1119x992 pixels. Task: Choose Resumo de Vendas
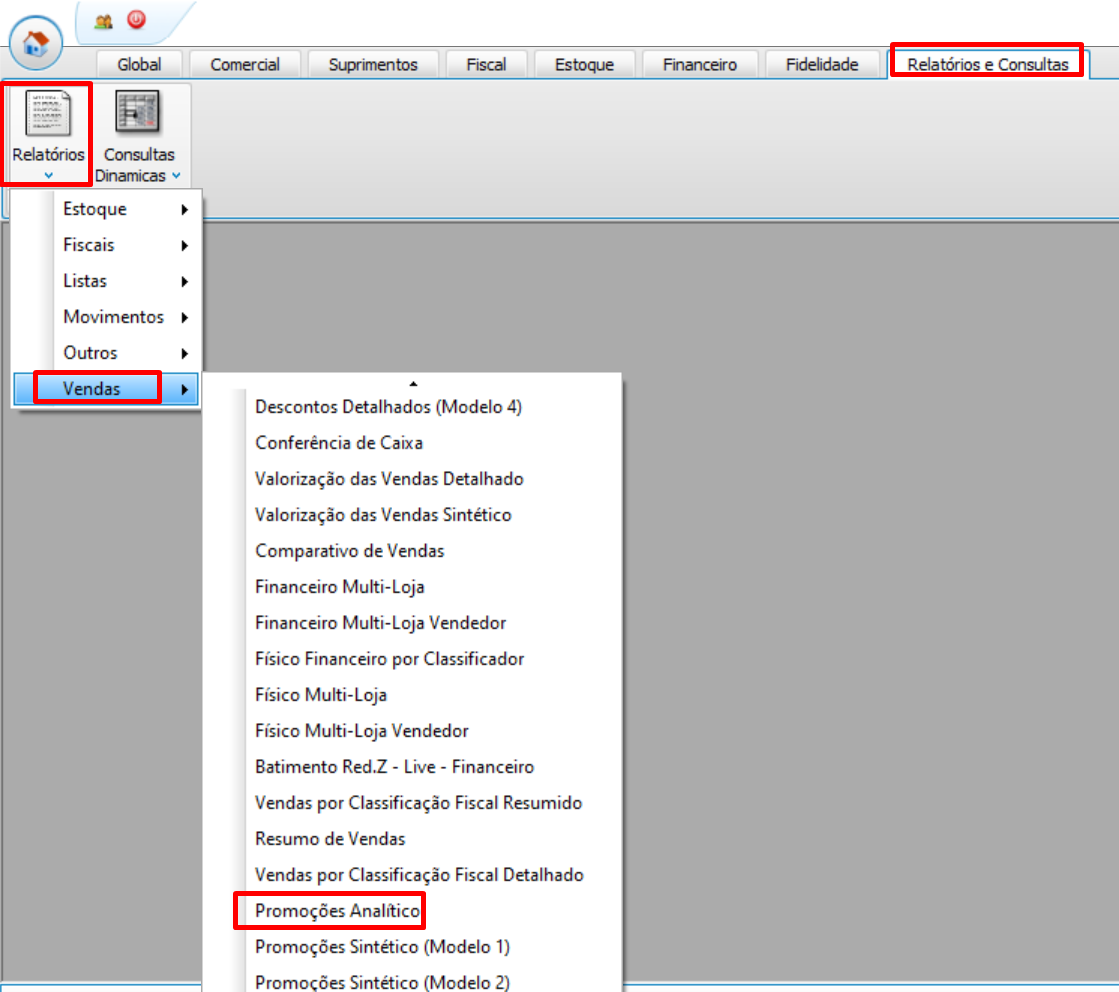pyautogui.click(x=330, y=839)
